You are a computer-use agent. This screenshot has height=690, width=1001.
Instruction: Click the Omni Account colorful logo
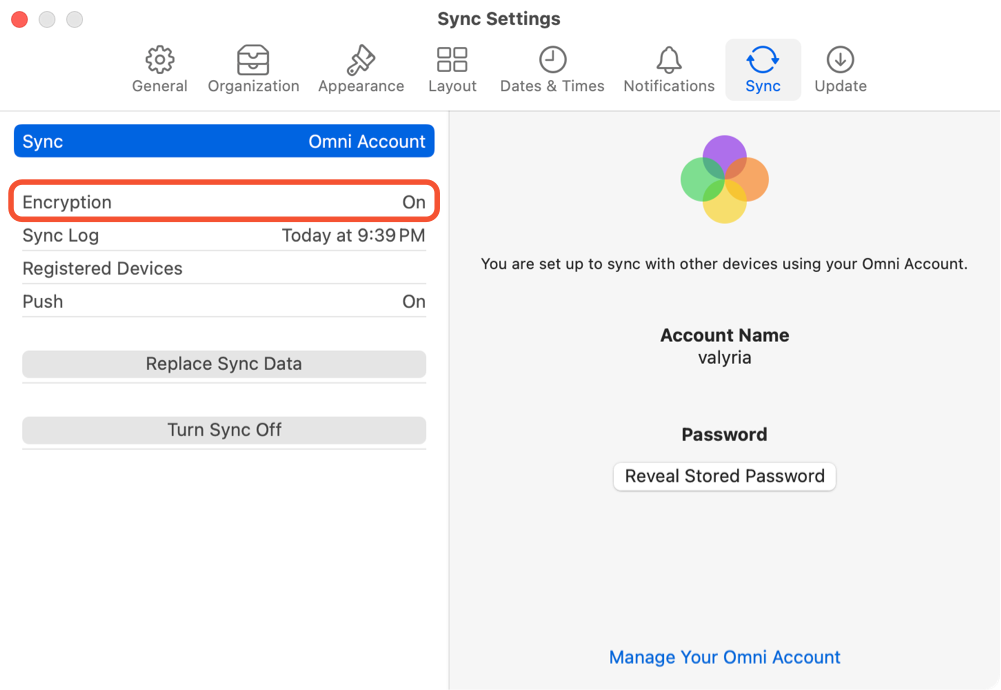click(x=725, y=179)
